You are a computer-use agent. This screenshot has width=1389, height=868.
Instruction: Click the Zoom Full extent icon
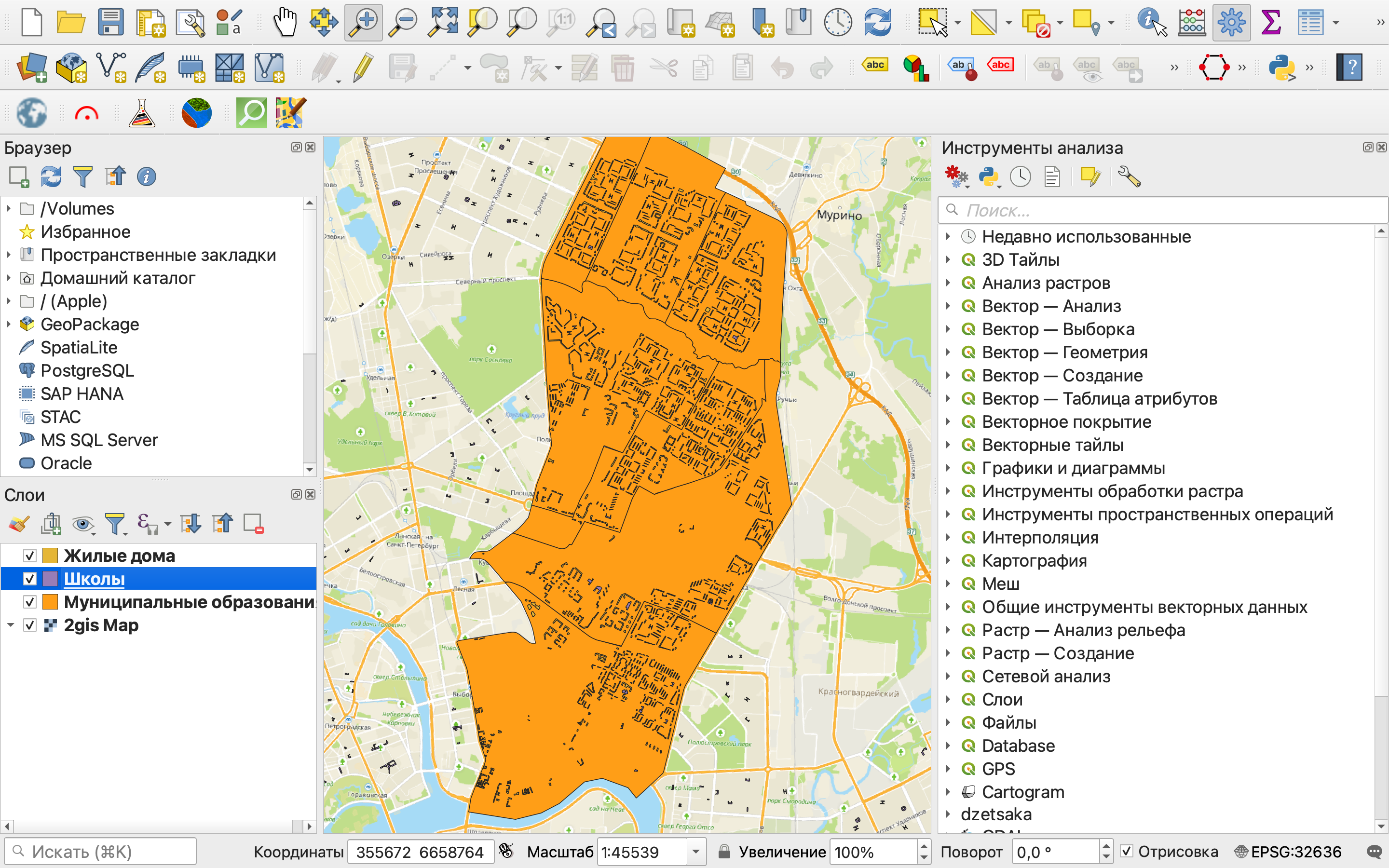click(x=443, y=22)
